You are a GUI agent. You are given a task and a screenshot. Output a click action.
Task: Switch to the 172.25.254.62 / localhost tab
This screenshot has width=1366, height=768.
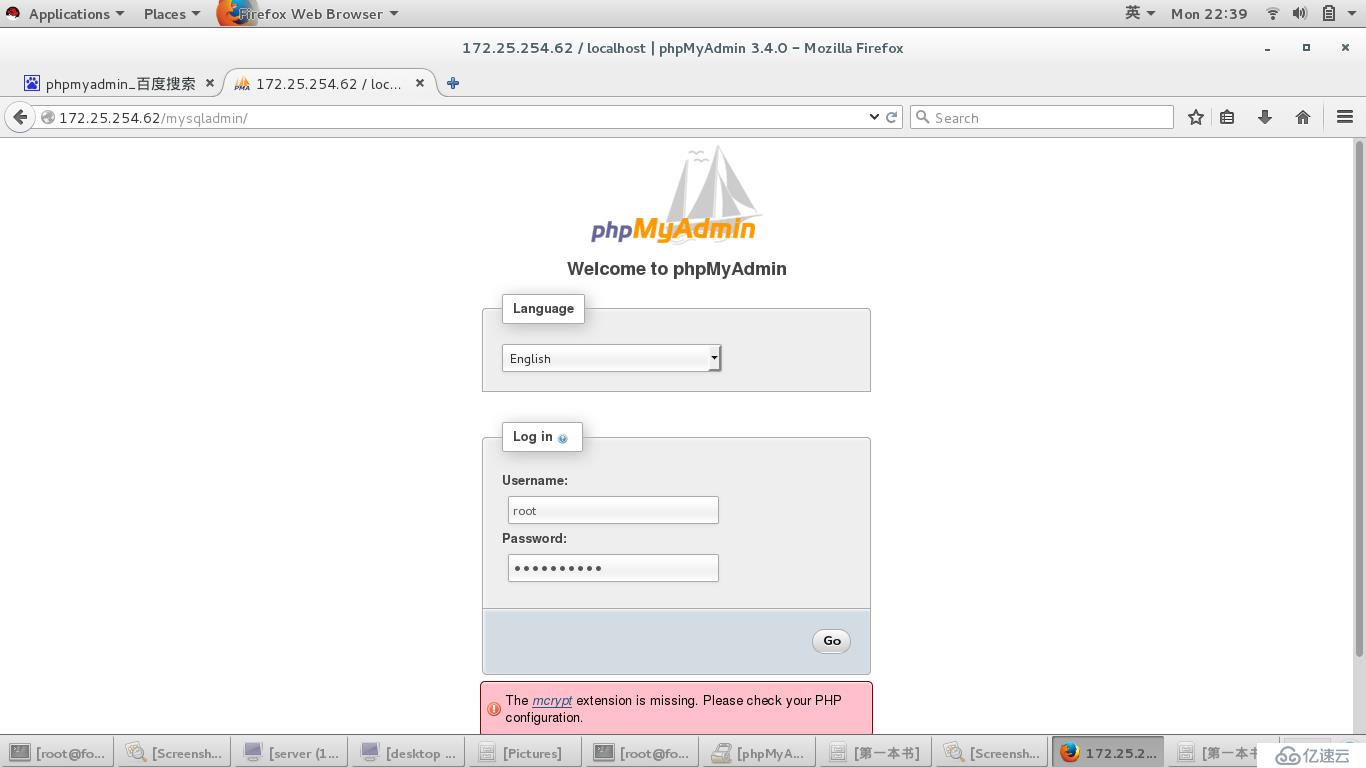tap(328, 84)
